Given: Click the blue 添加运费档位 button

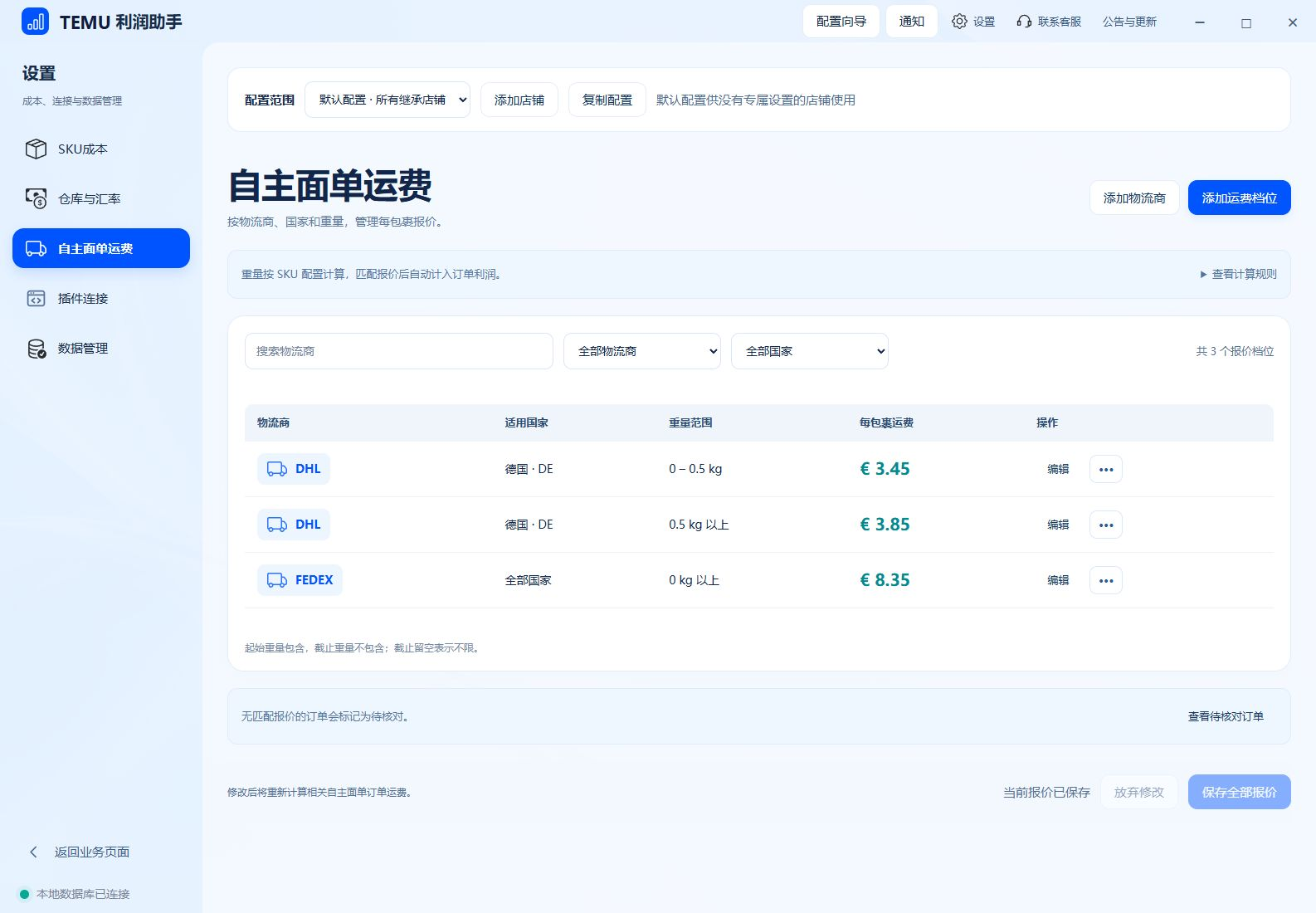Looking at the screenshot, I should [1240, 198].
